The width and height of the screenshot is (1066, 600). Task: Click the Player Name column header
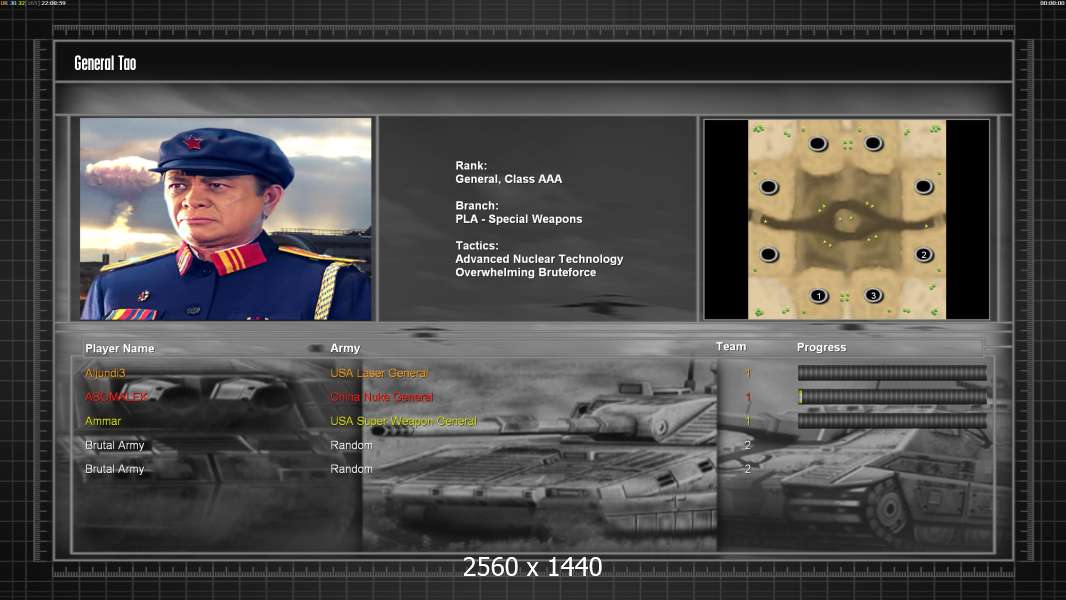pyautogui.click(x=120, y=348)
